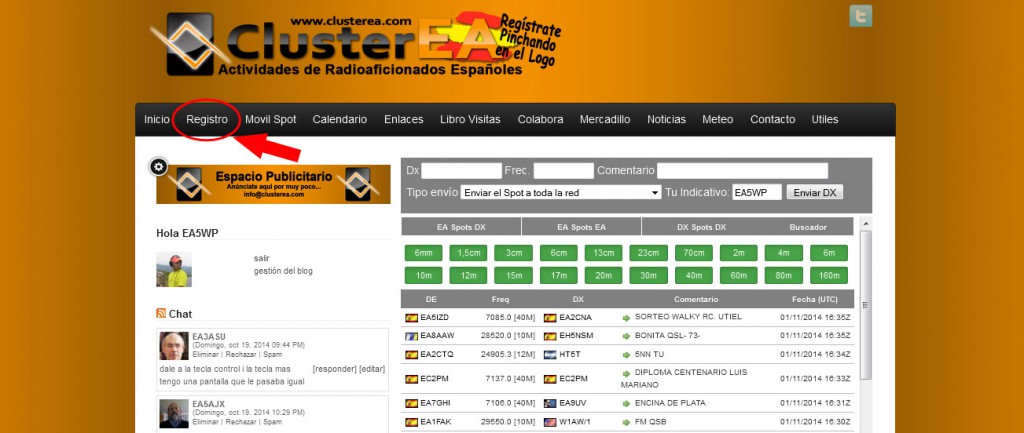
Task: Click the US flag beside W1AW/1
Action: 550,422
